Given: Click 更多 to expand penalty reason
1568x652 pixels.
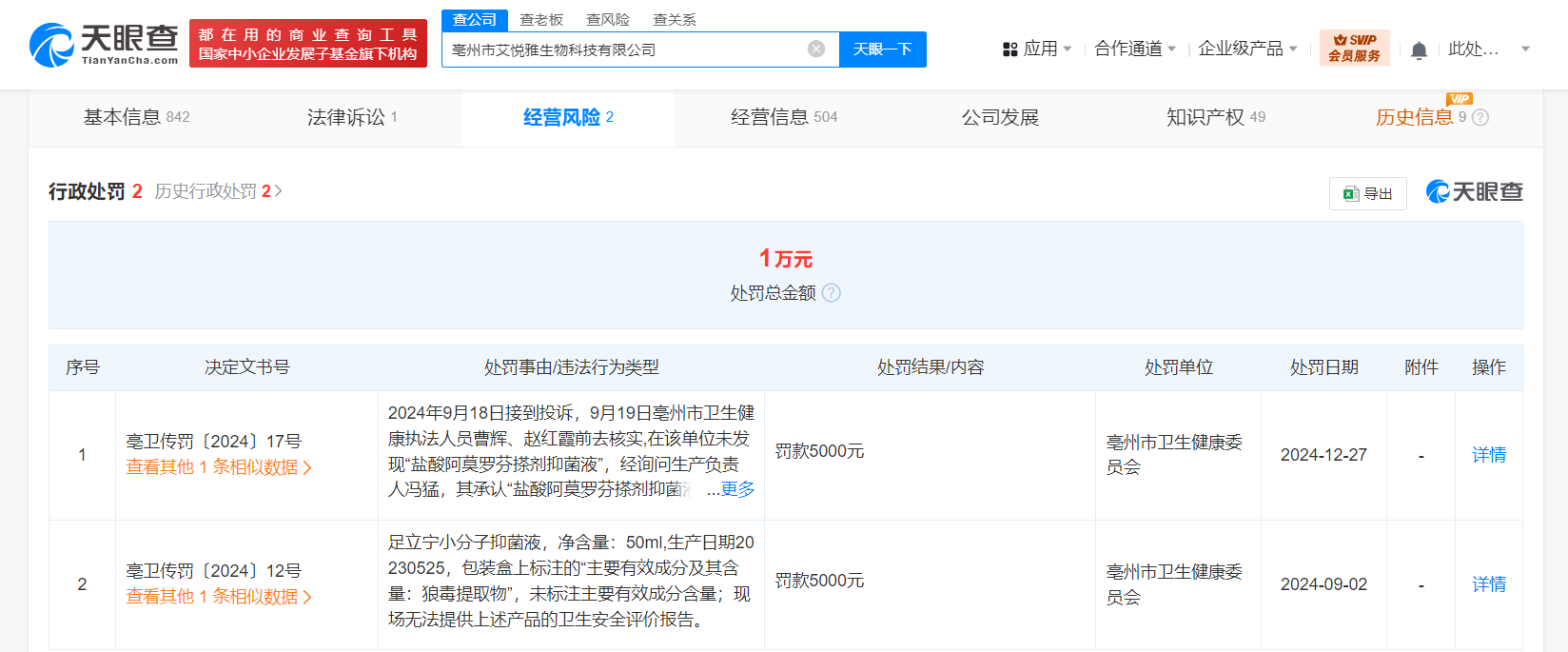Looking at the screenshot, I should coord(737,489).
